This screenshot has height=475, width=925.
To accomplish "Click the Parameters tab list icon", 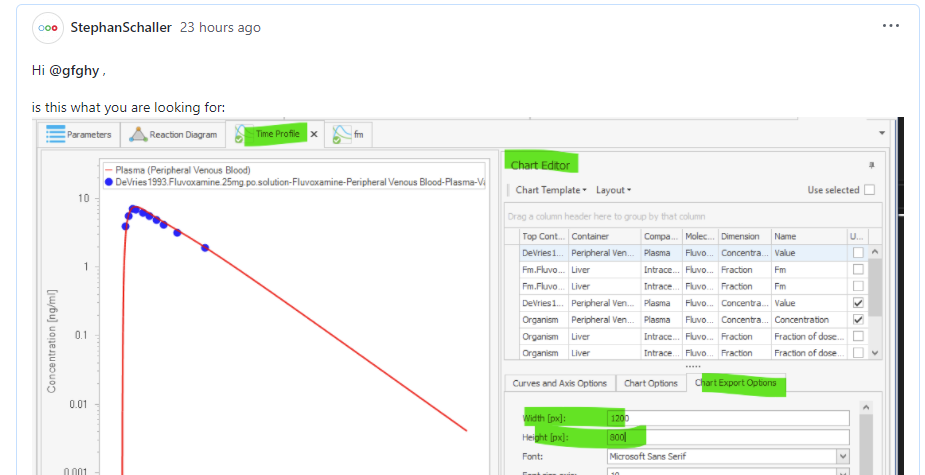I will click(55, 134).
